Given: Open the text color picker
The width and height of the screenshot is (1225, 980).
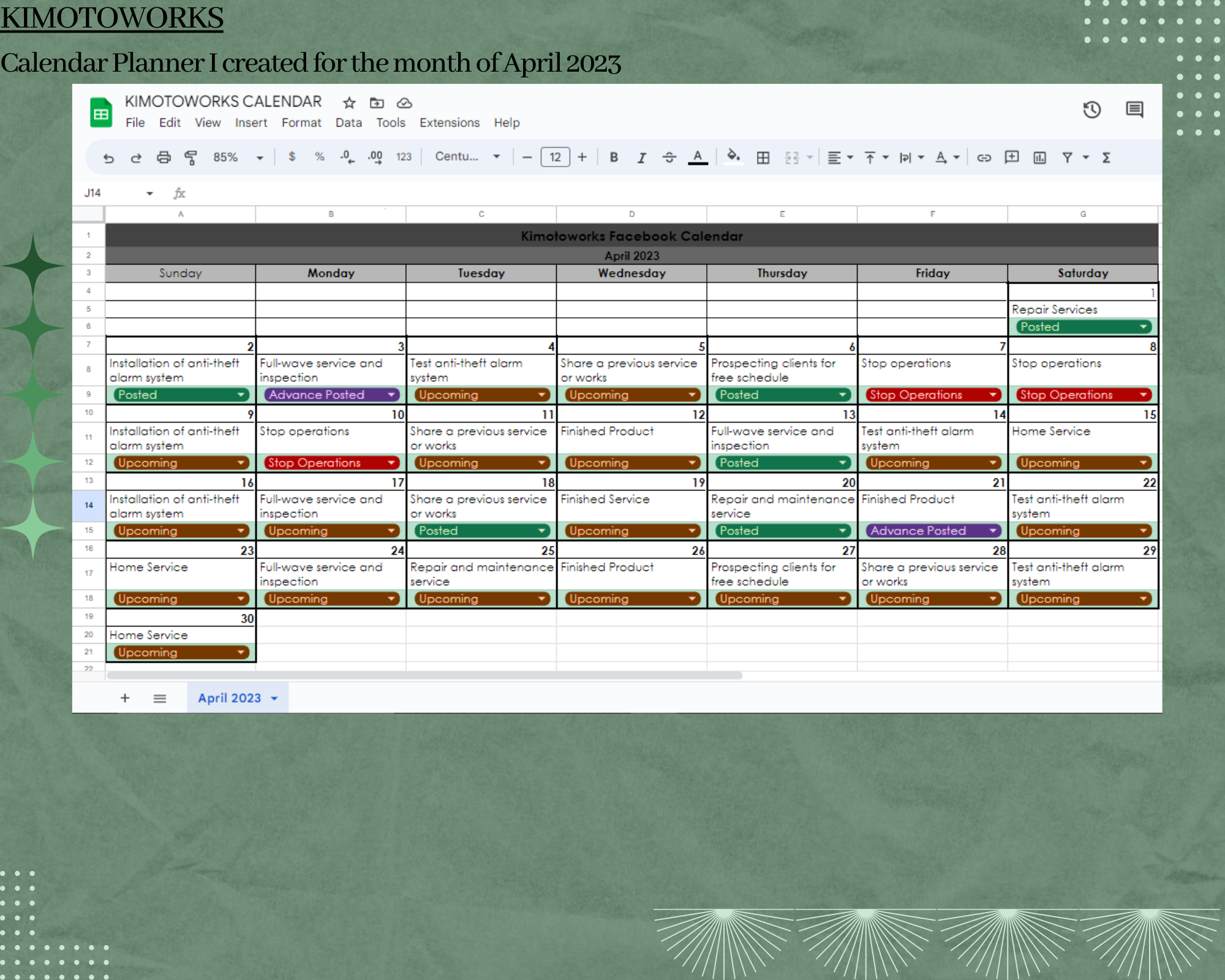Looking at the screenshot, I should click(698, 157).
